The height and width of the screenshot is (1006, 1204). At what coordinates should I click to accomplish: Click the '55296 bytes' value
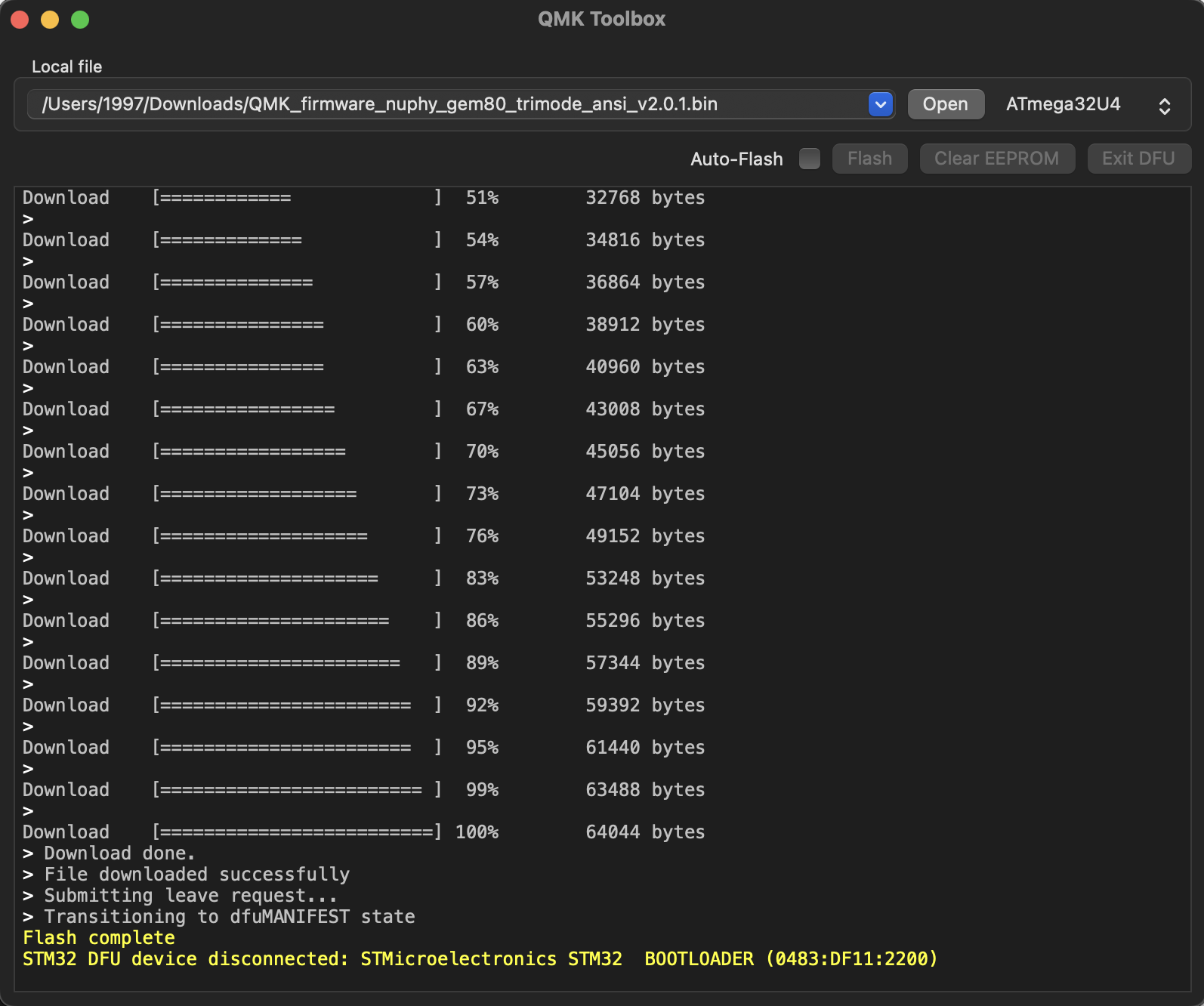point(646,621)
